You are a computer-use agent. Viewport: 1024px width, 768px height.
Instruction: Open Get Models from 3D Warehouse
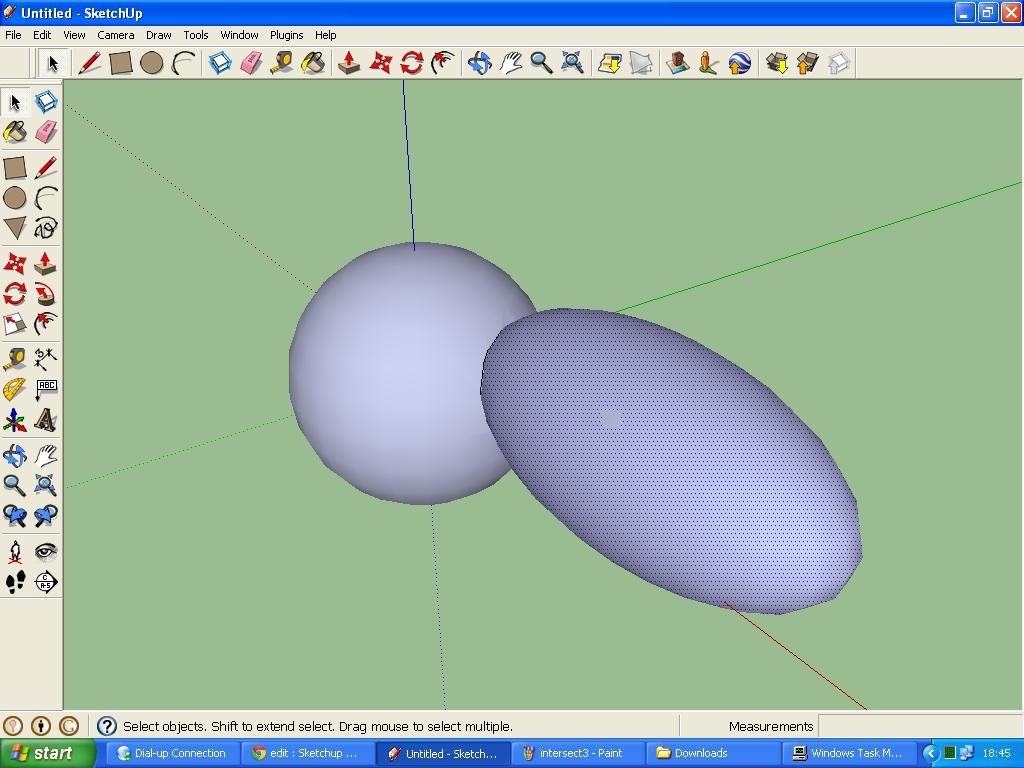point(776,63)
